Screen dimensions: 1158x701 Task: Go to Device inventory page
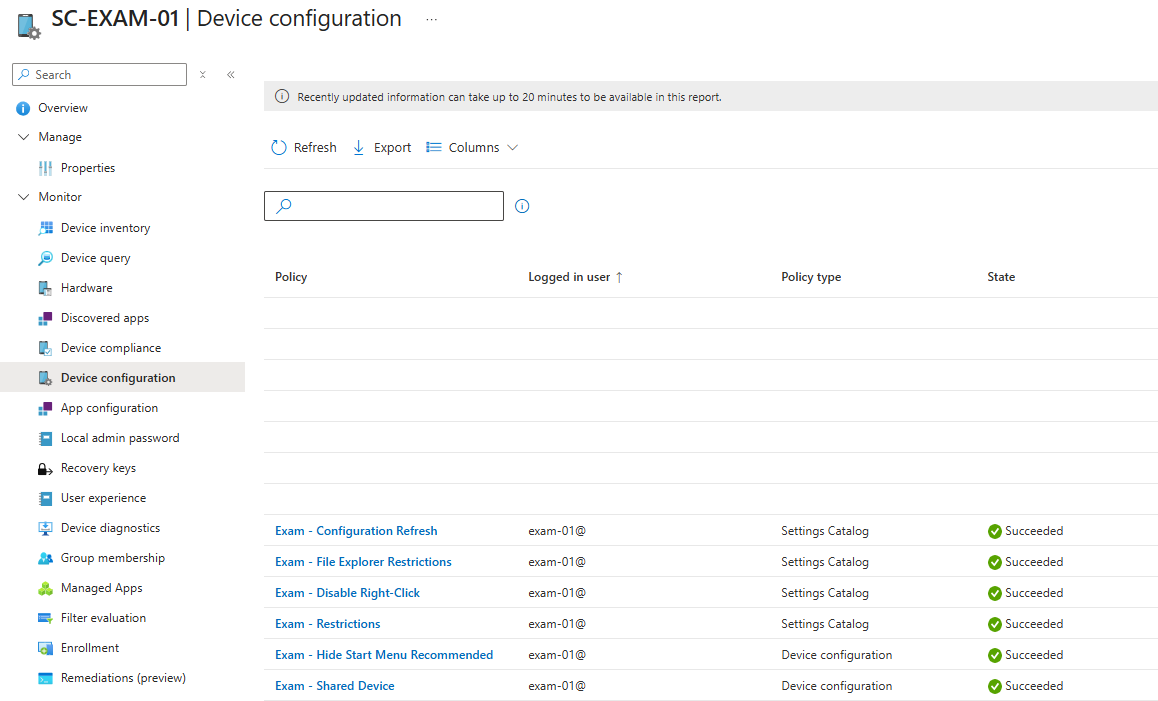[x=106, y=228]
